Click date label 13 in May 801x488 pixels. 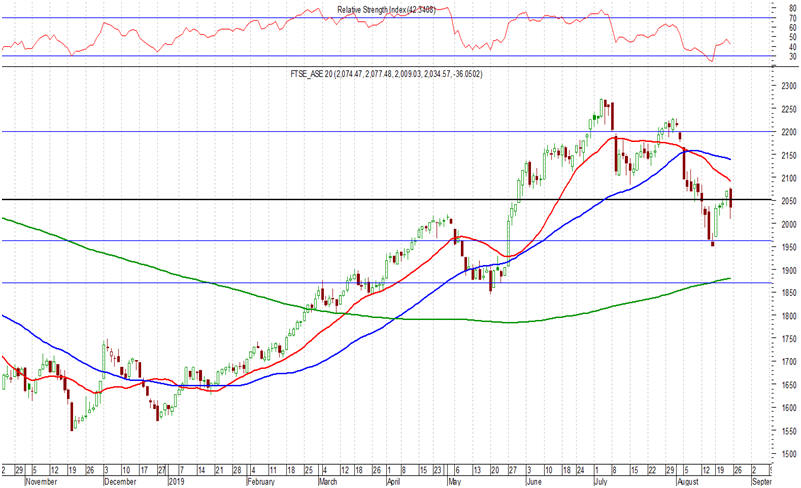click(477, 471)
